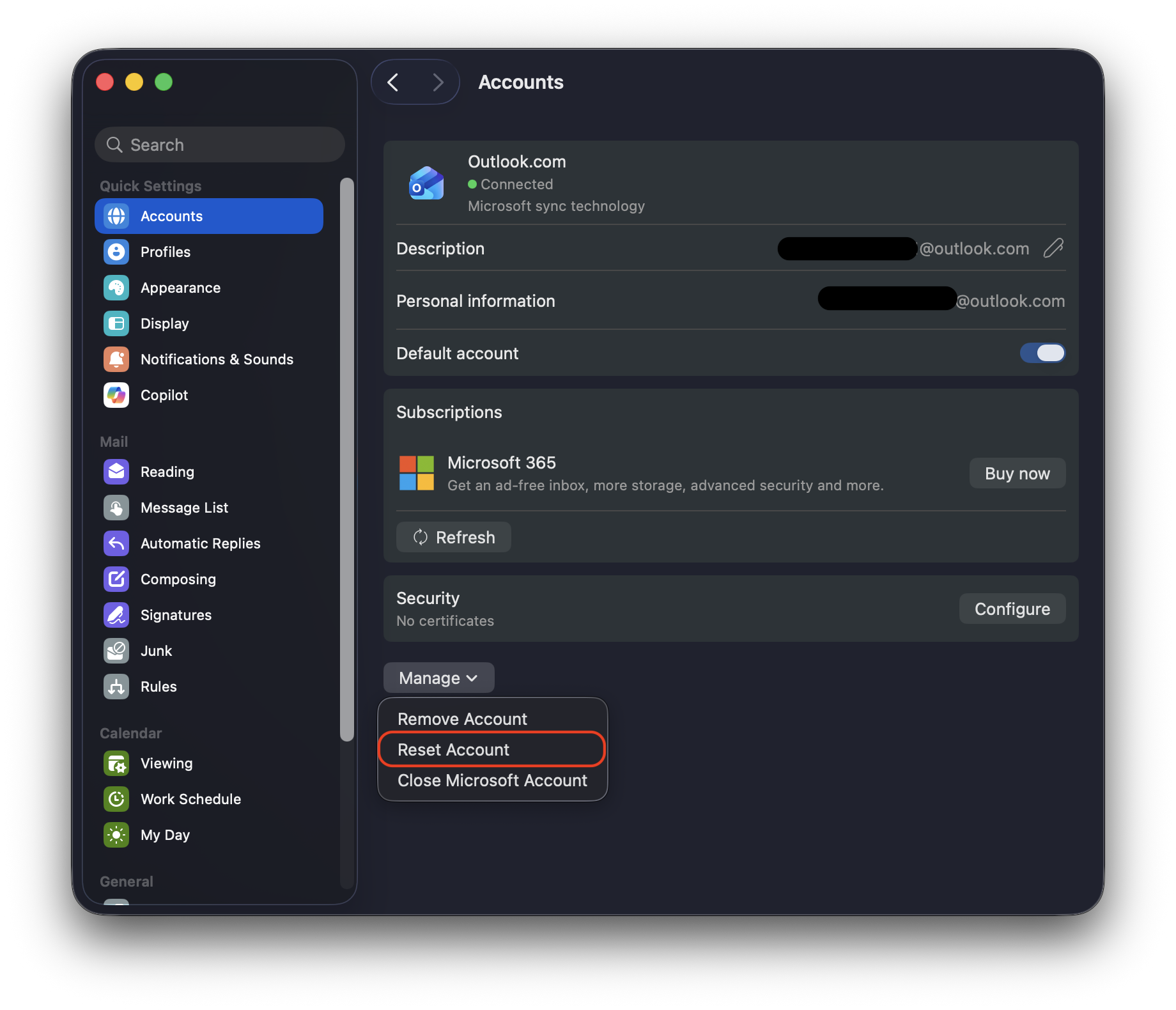
Task: Open the Work Schedule clock icon
Action: (116, 799)
